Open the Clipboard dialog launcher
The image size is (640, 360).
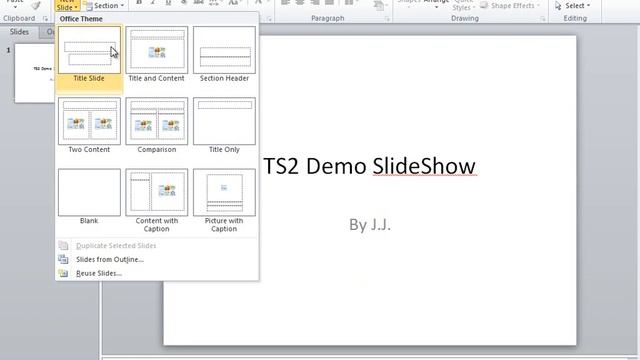(x=45, y=18)
